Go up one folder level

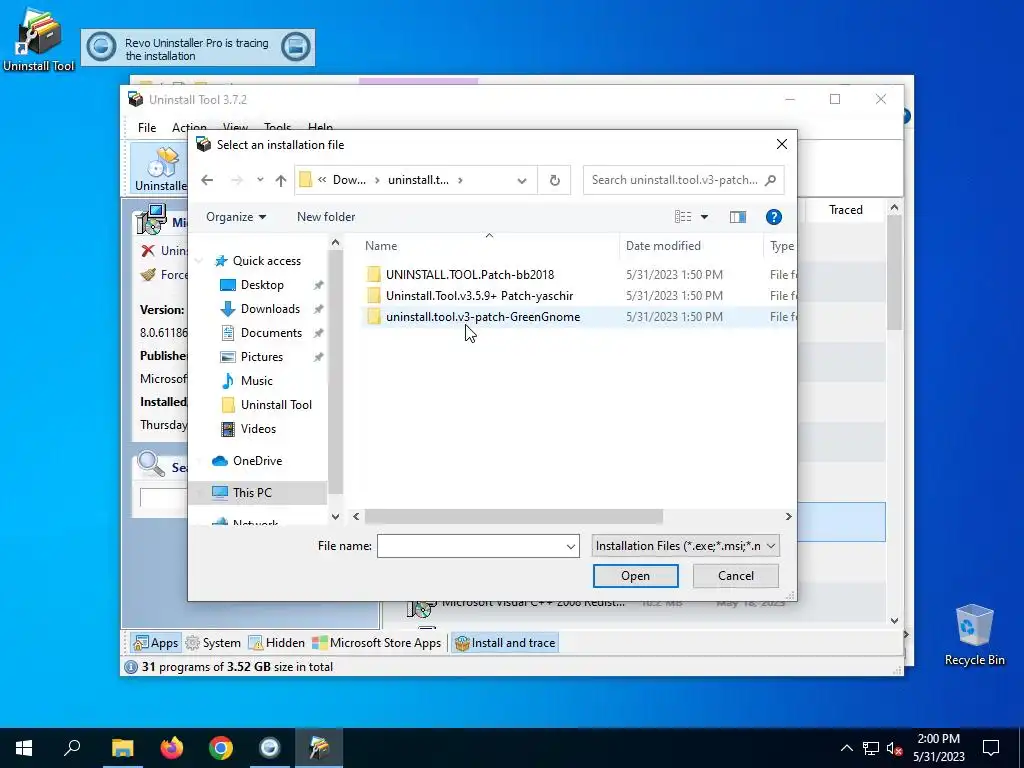[281, 180]
